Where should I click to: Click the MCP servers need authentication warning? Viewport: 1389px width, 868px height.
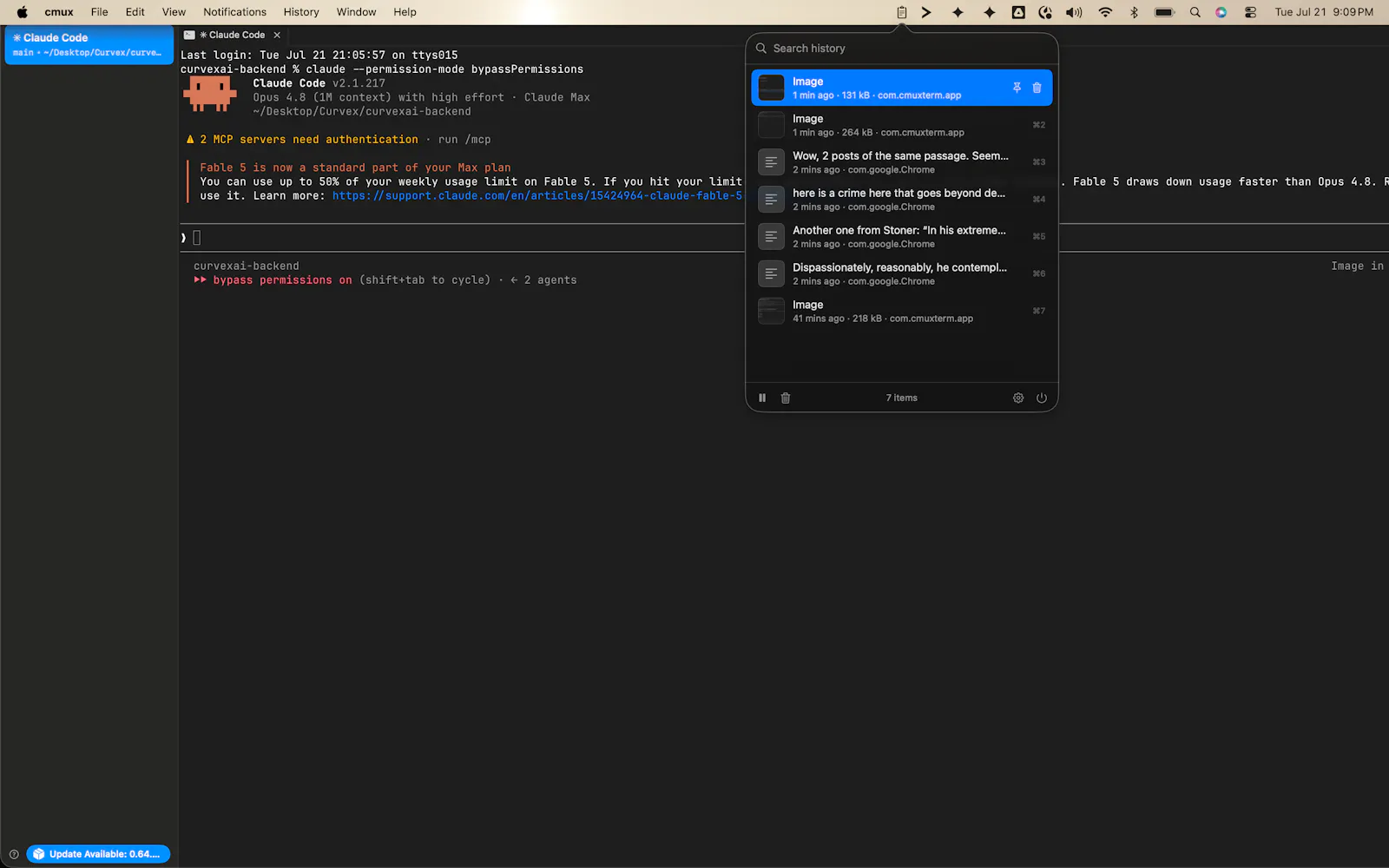(x=302, y=140)
